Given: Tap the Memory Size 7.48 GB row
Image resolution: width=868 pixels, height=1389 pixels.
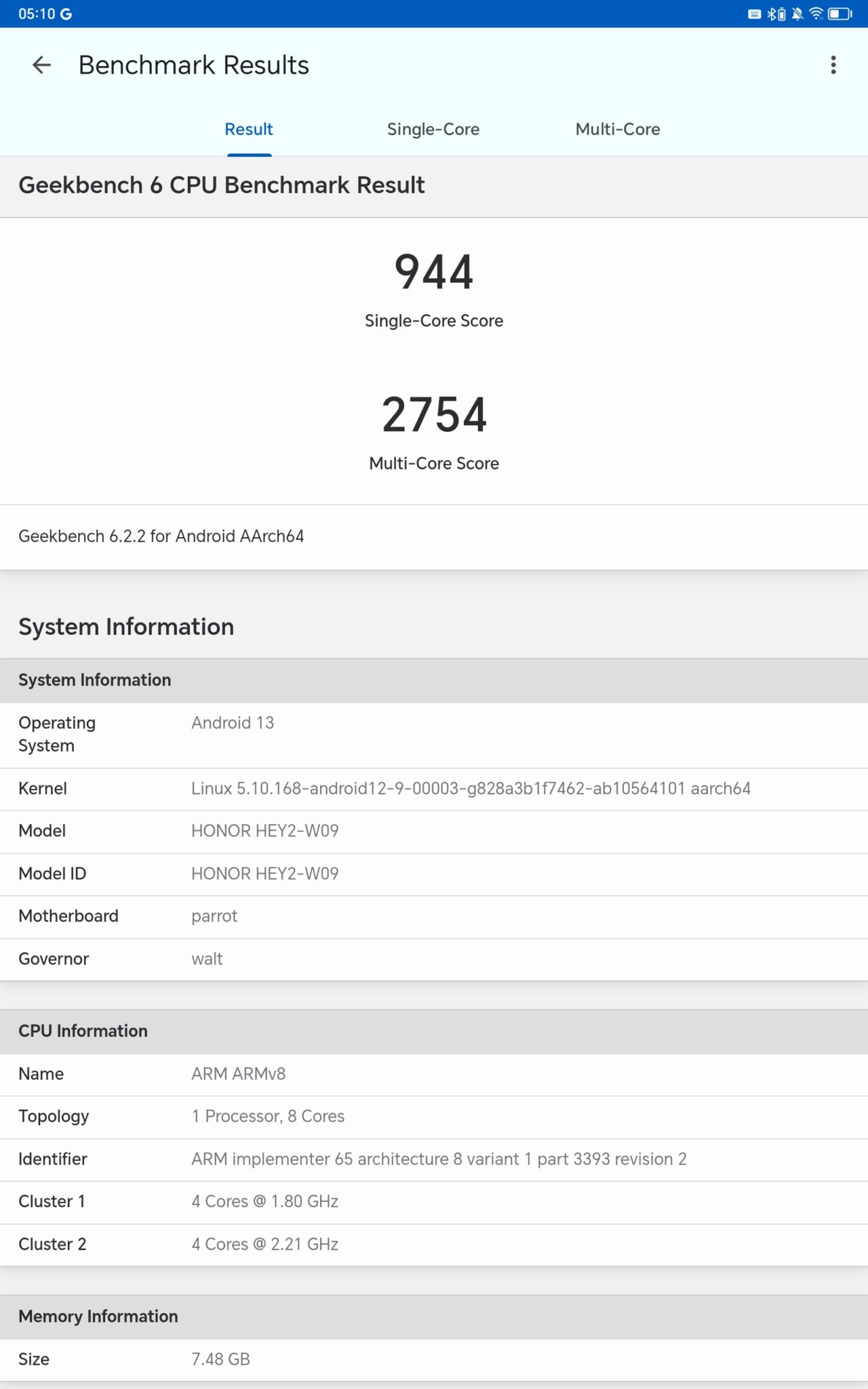Looking at the screenshot, I should [434, 1359].
